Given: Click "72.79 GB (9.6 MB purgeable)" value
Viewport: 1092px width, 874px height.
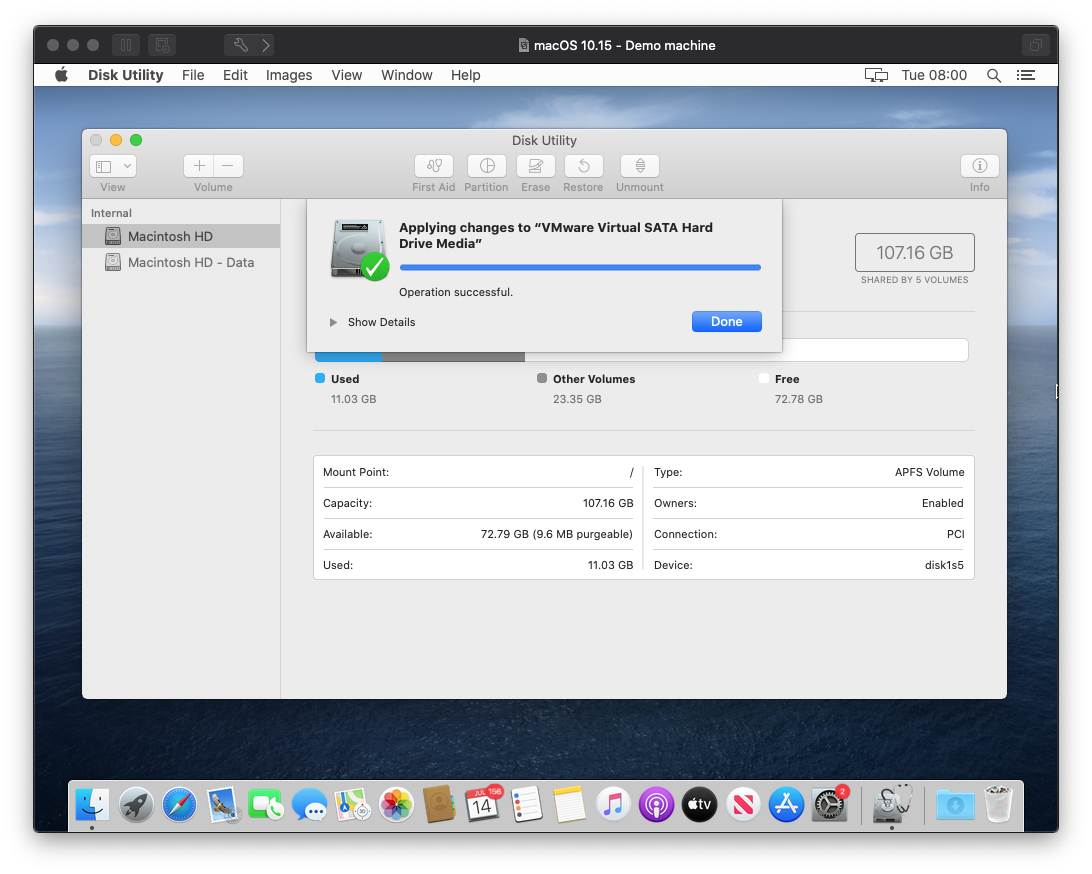Looking at the screenshot, I should [x=556, y=534].
